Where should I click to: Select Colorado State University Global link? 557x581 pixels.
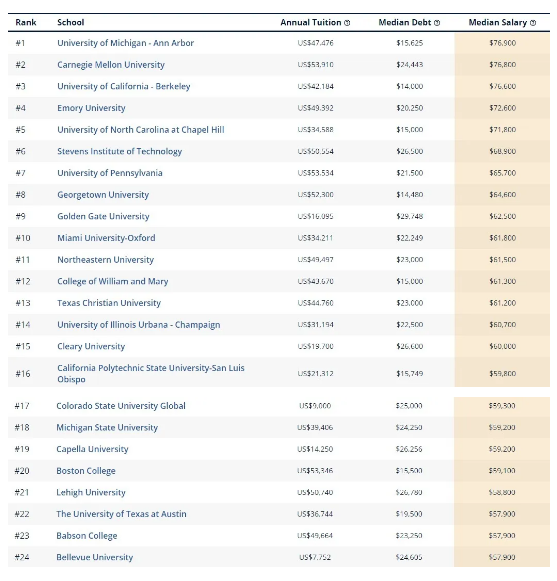[x=121, y=406]
